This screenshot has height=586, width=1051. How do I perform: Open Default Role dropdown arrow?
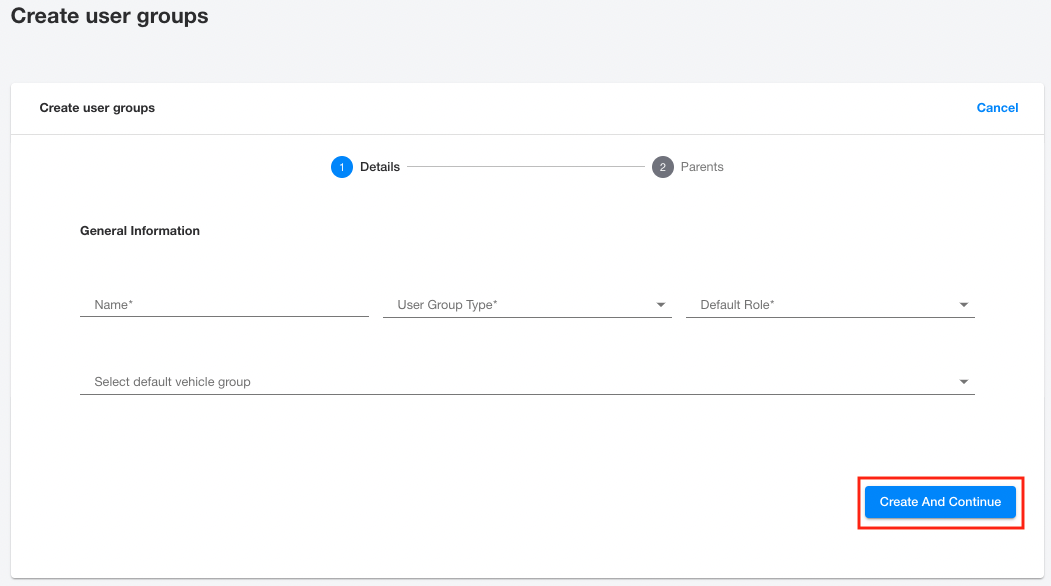tap(964, 305)
